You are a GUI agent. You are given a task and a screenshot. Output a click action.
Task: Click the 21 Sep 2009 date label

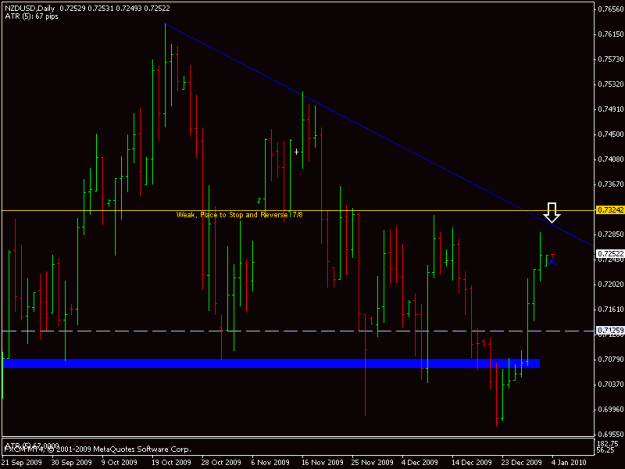tap(22, 462)
